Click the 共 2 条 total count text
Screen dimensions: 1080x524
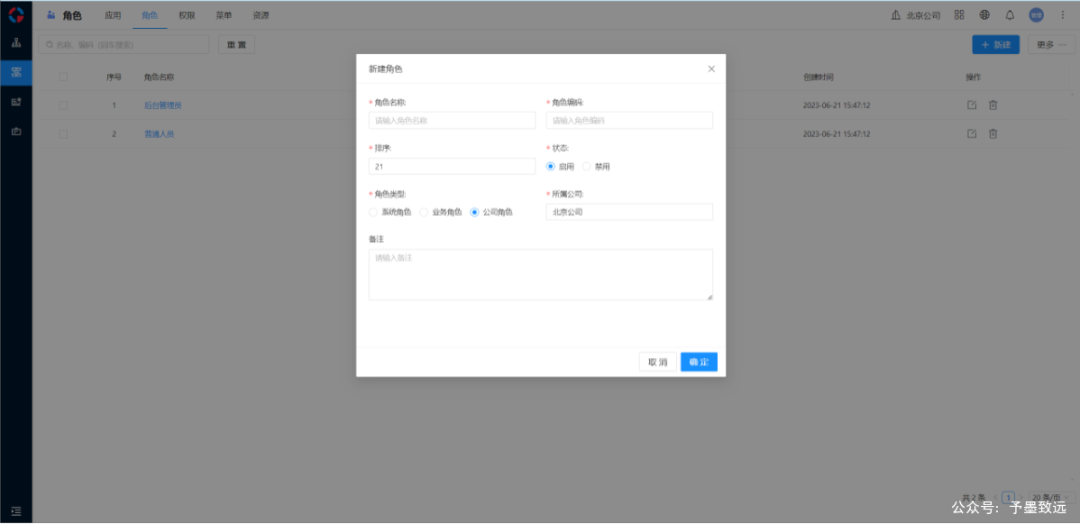(973, 497)
